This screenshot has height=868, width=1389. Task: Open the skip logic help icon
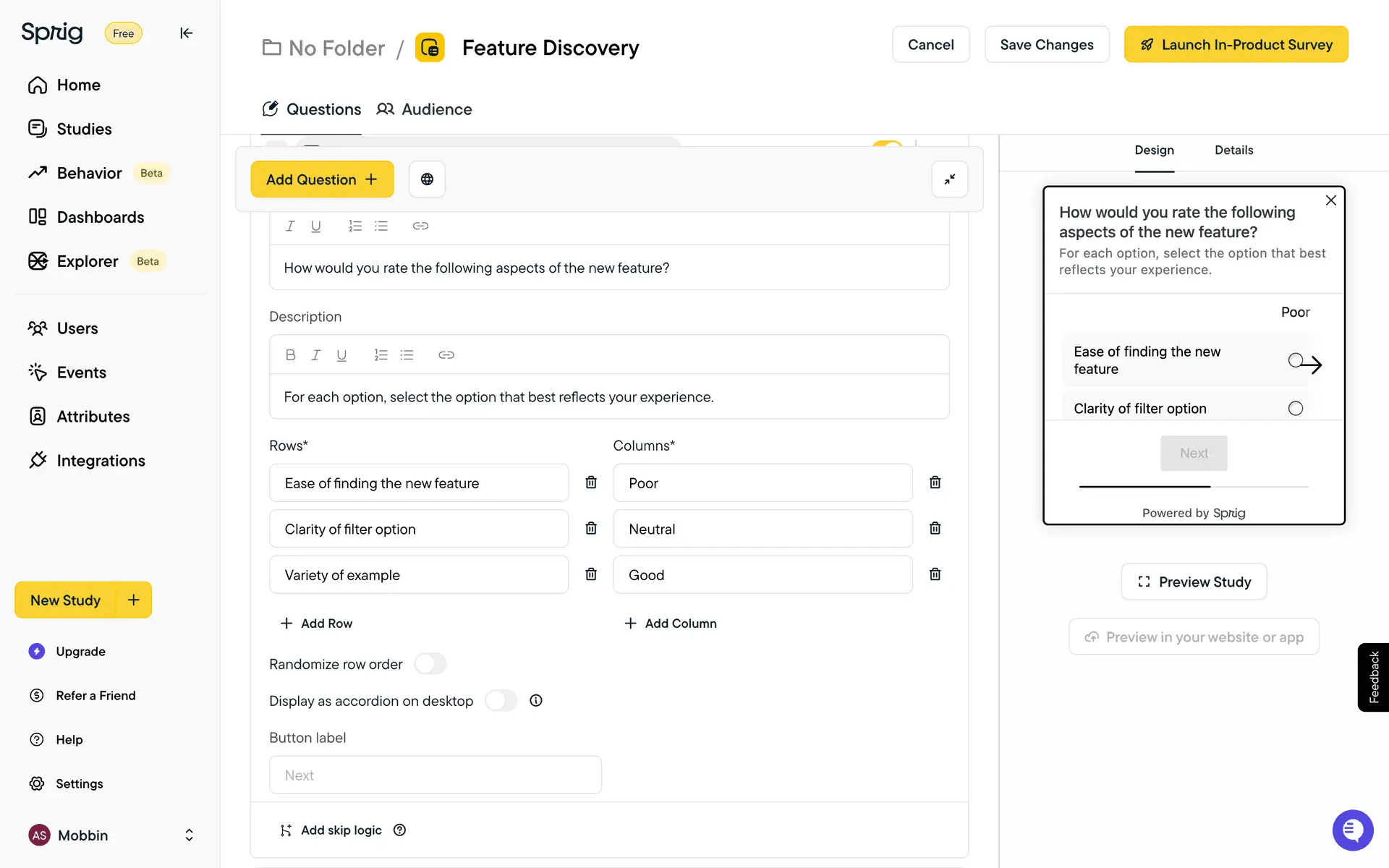(x=399, y=830)
